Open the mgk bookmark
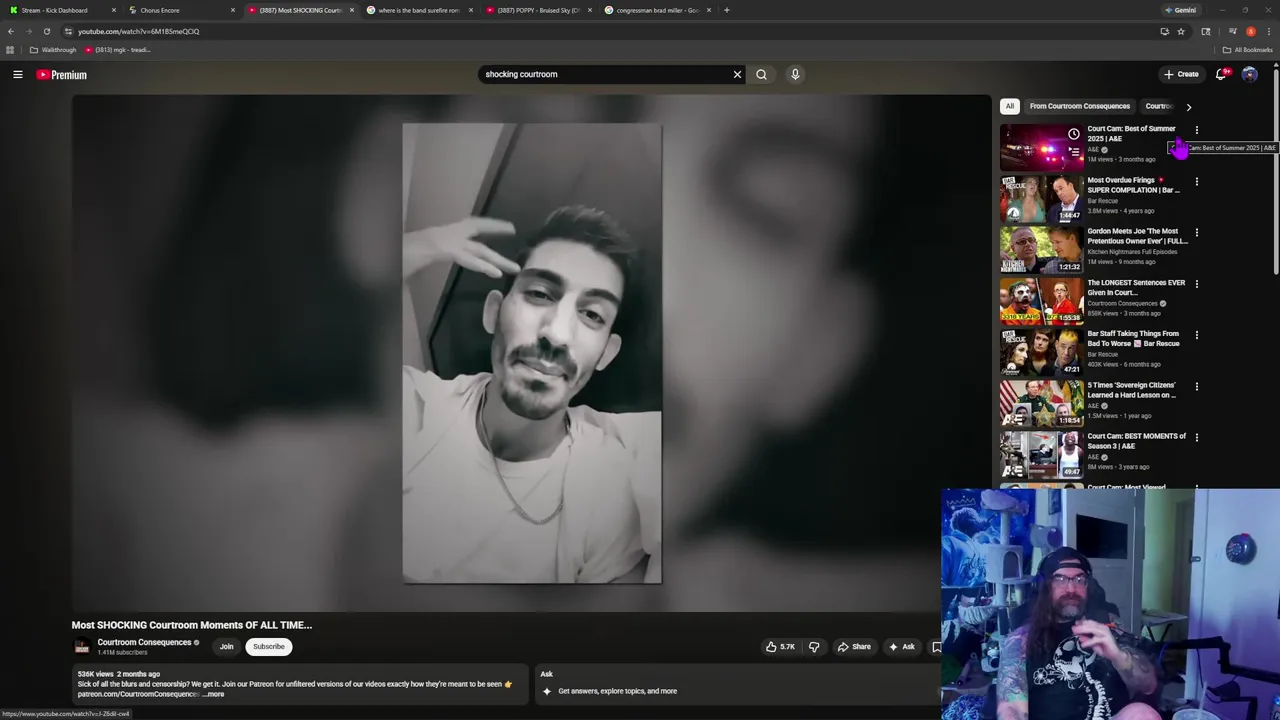This screenshot has height=720, width=1280. coord(118,50)
